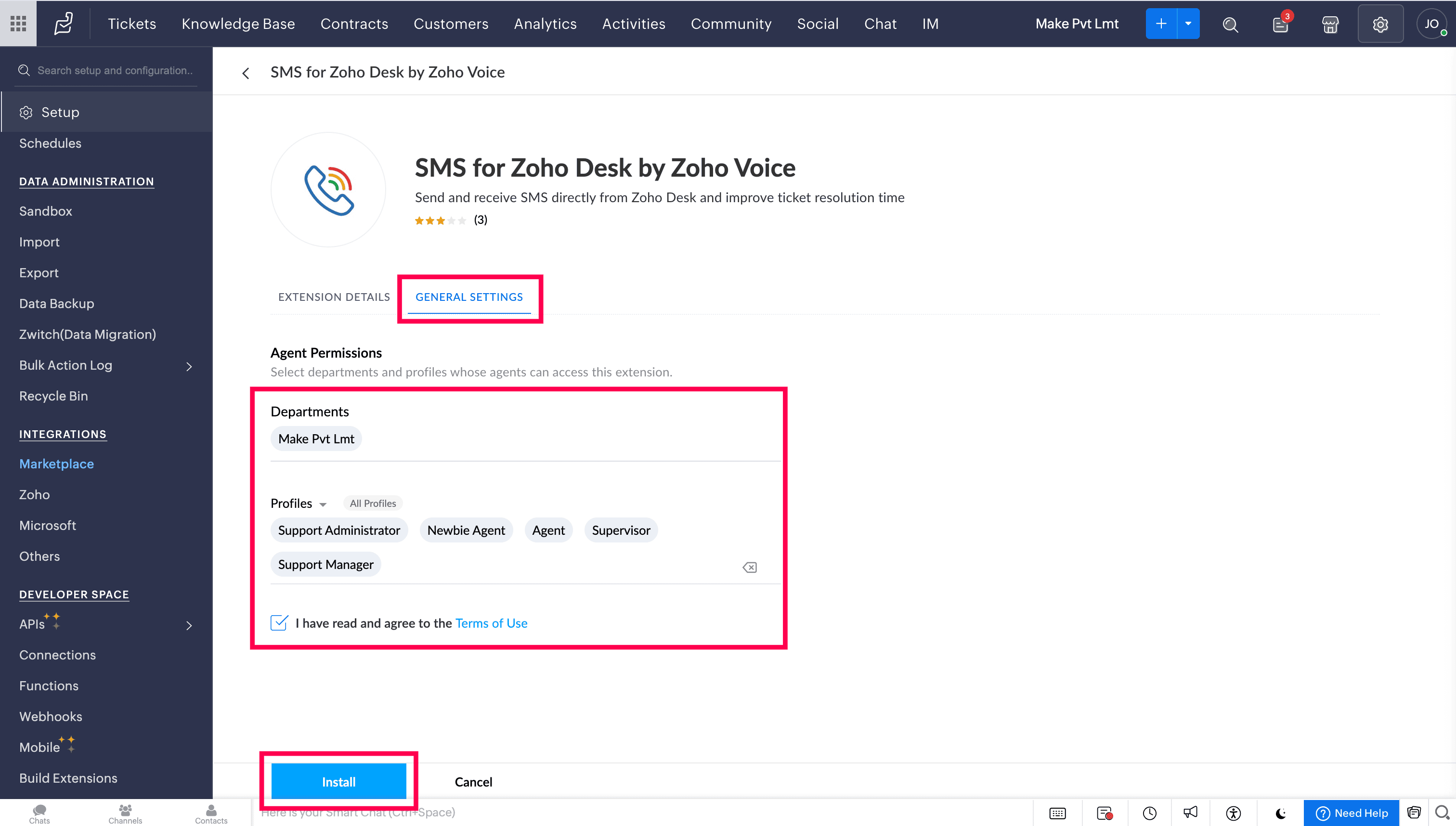The width and height of the screenshot is (1456, 826).
Task: Click the Cancel button
Action: coord(473,782)
